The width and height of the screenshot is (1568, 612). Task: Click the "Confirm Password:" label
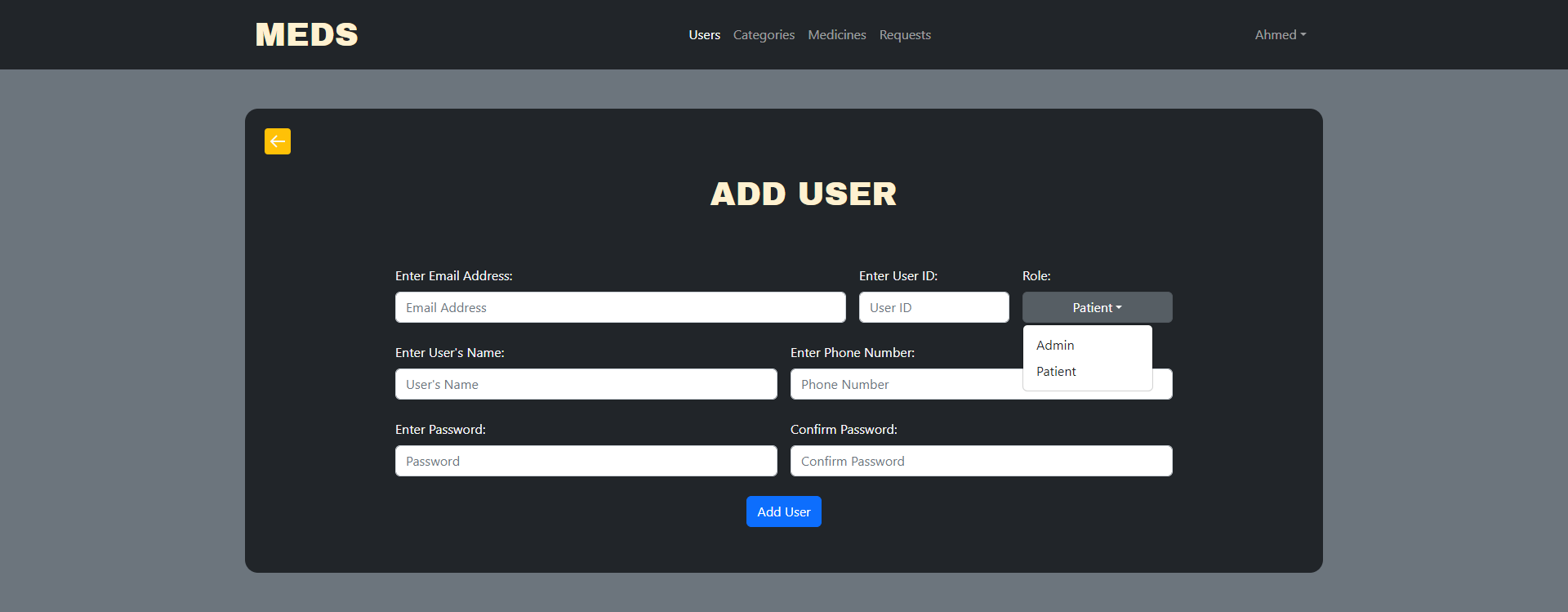(844, 430)
